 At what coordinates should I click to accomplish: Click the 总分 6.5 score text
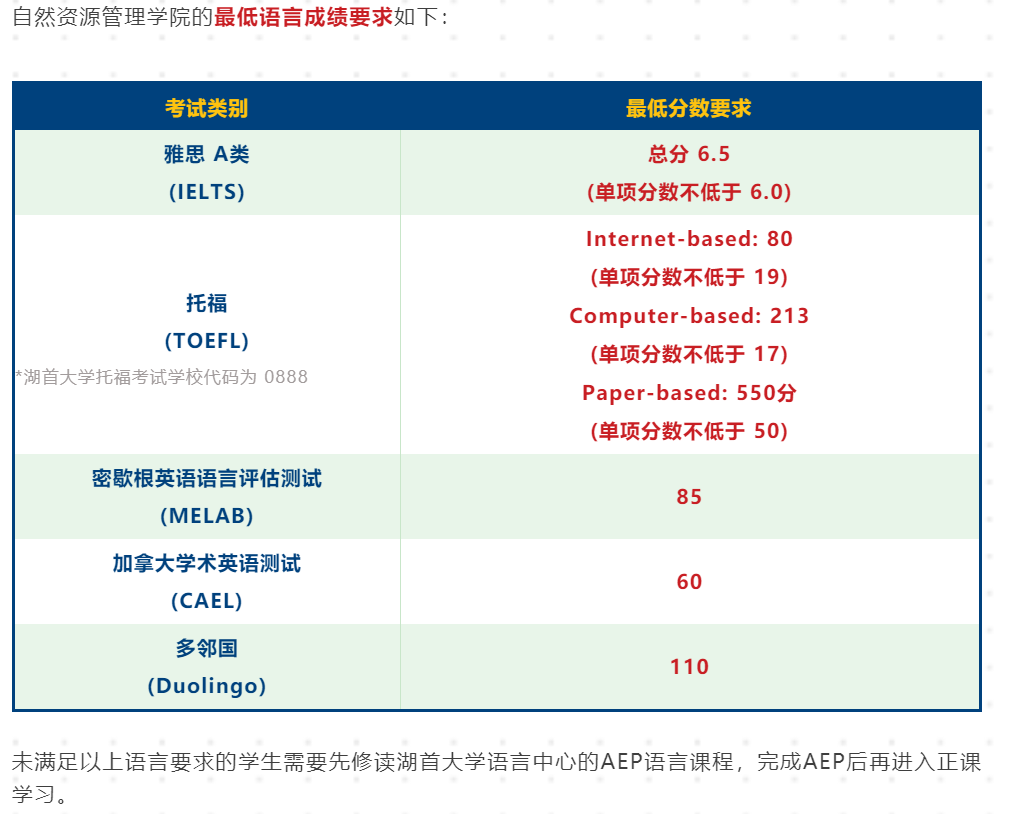tap(689, 154)
